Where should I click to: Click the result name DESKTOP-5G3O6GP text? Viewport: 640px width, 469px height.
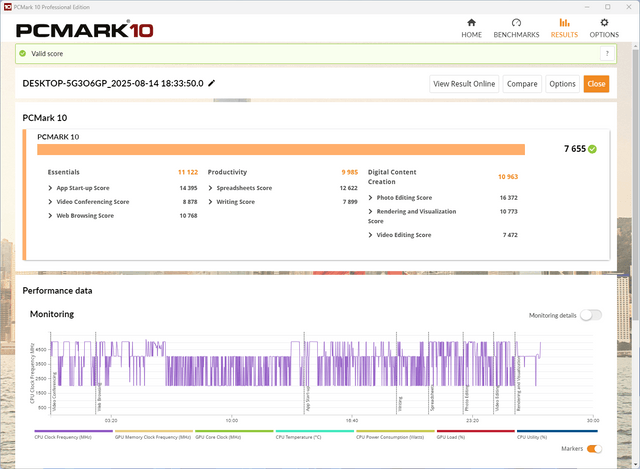click(x=113, y=83)
